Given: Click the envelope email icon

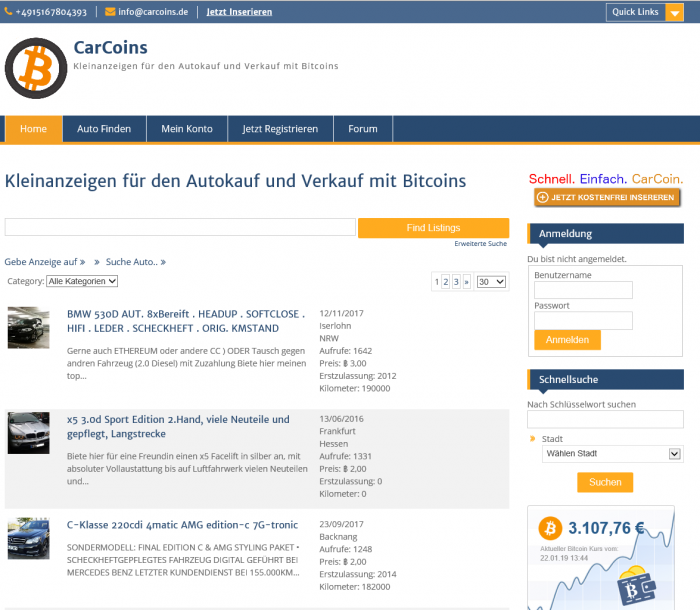Looking at the screenshot, I should click(110, 12).
